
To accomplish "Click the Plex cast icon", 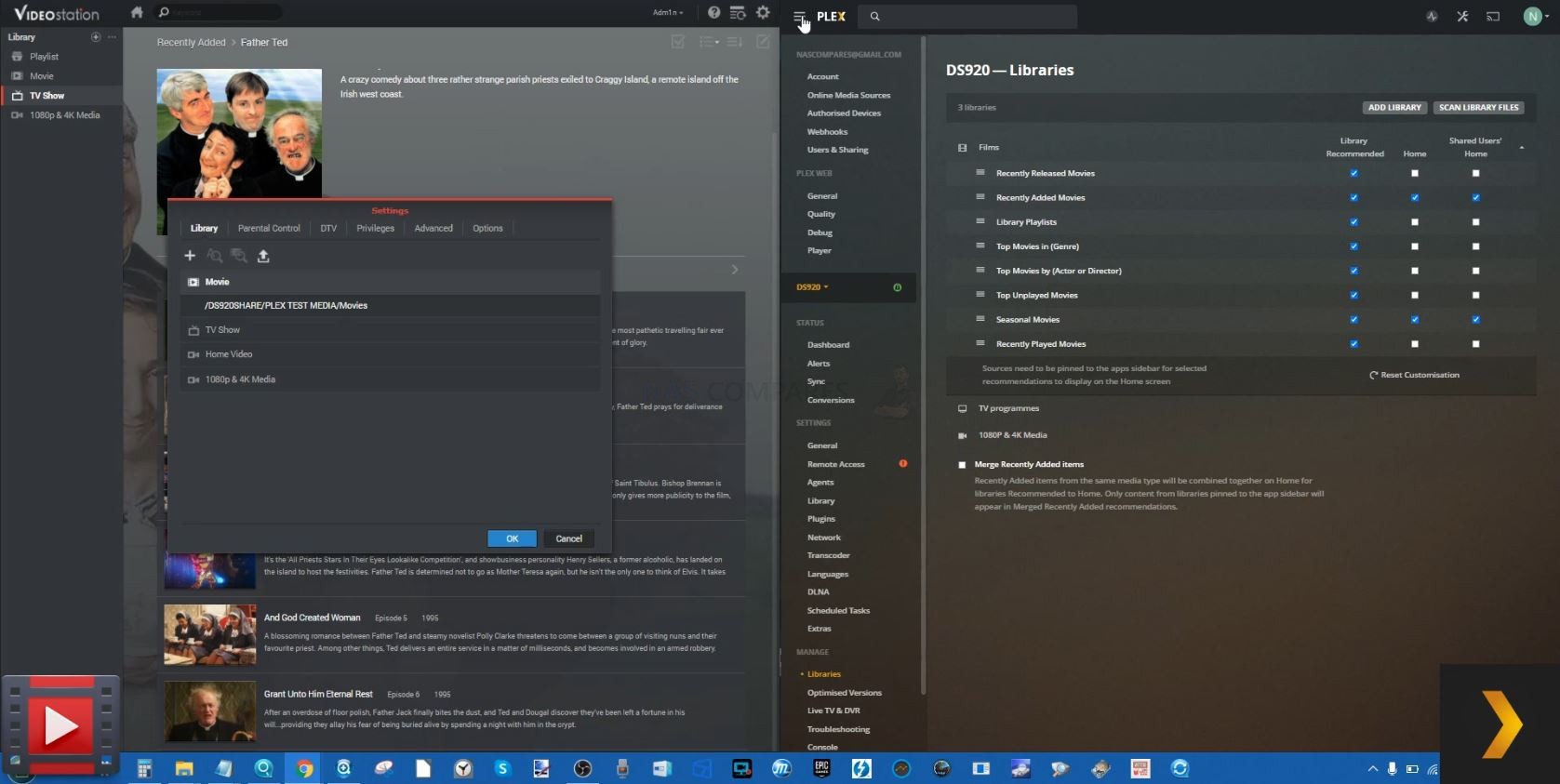I will (x=1493, y=16).
